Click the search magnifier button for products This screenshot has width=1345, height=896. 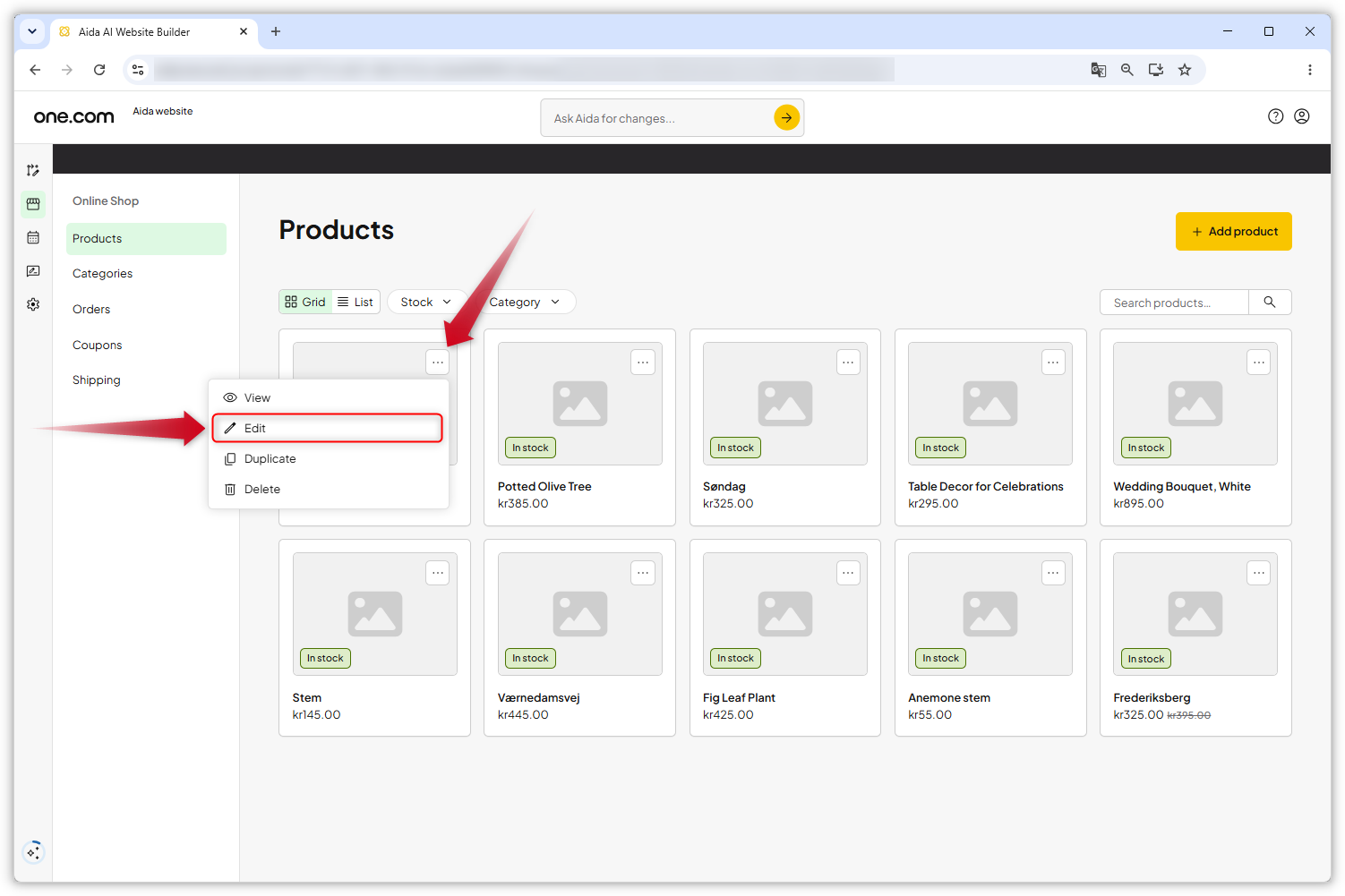pyautogui.click(x=1270, y=303)
